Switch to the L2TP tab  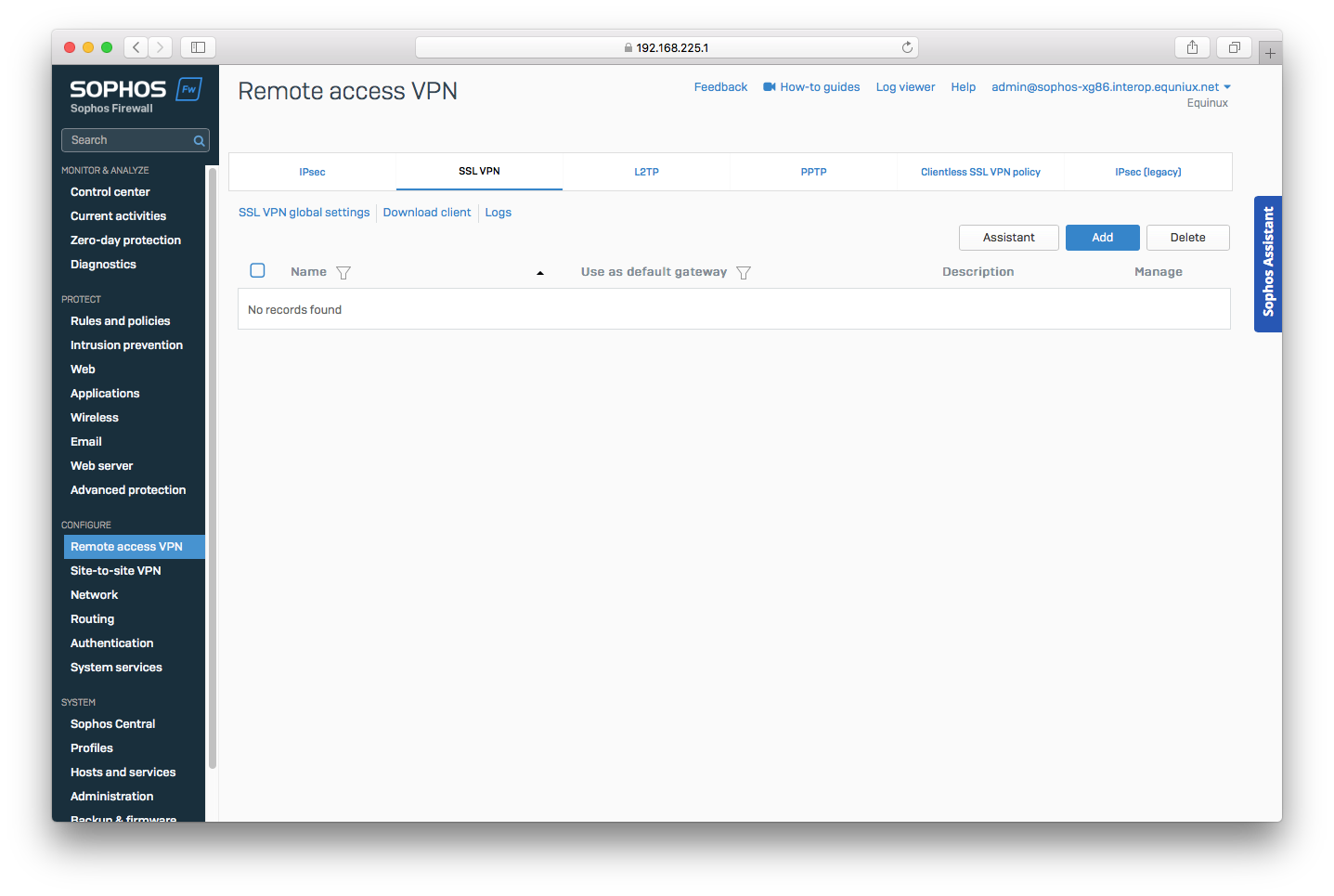point(646,172)
